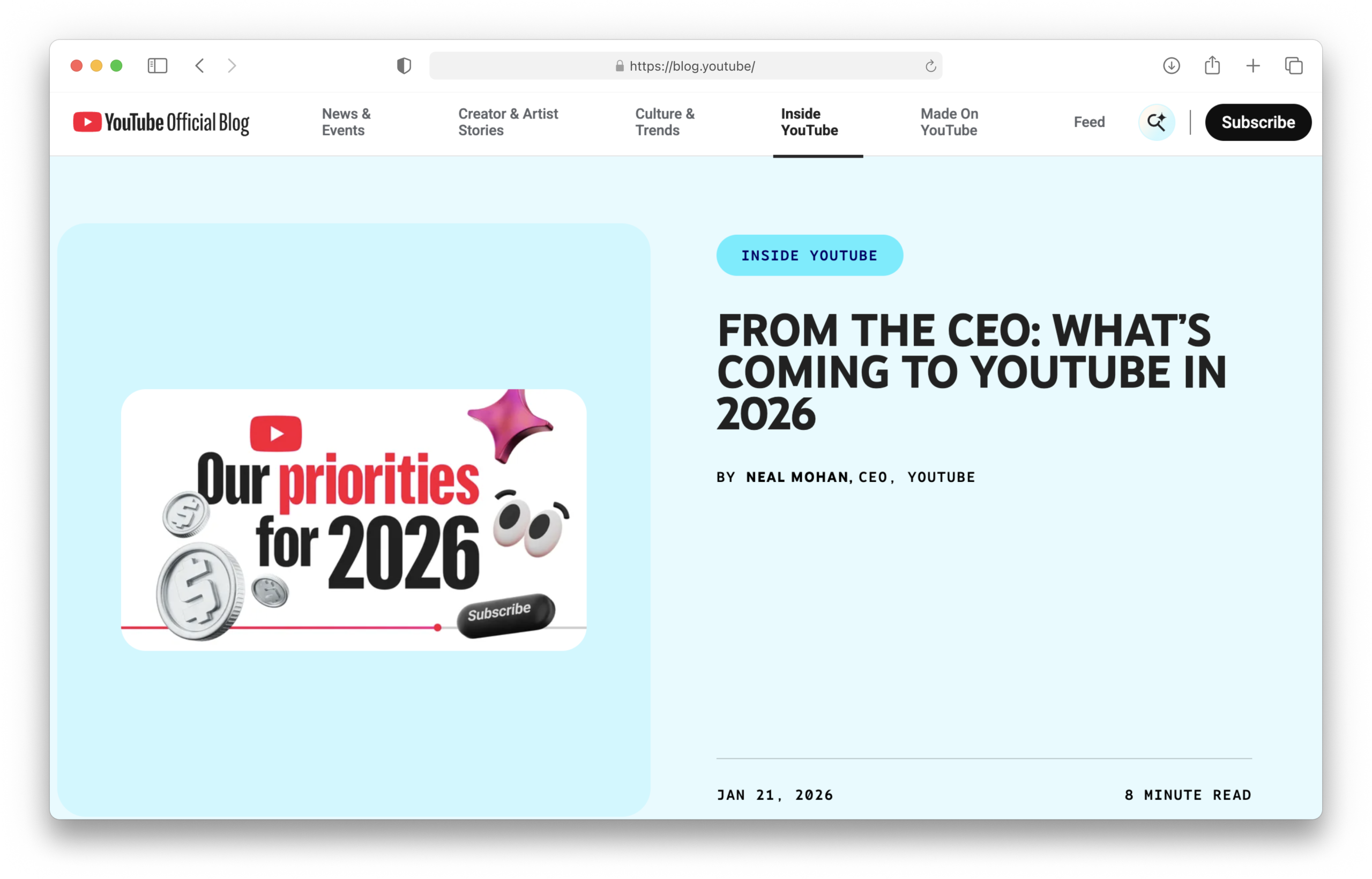Open the Creator & Artist Stories tab
This screenshot has width=1372, height=879.
coord(508,122)
